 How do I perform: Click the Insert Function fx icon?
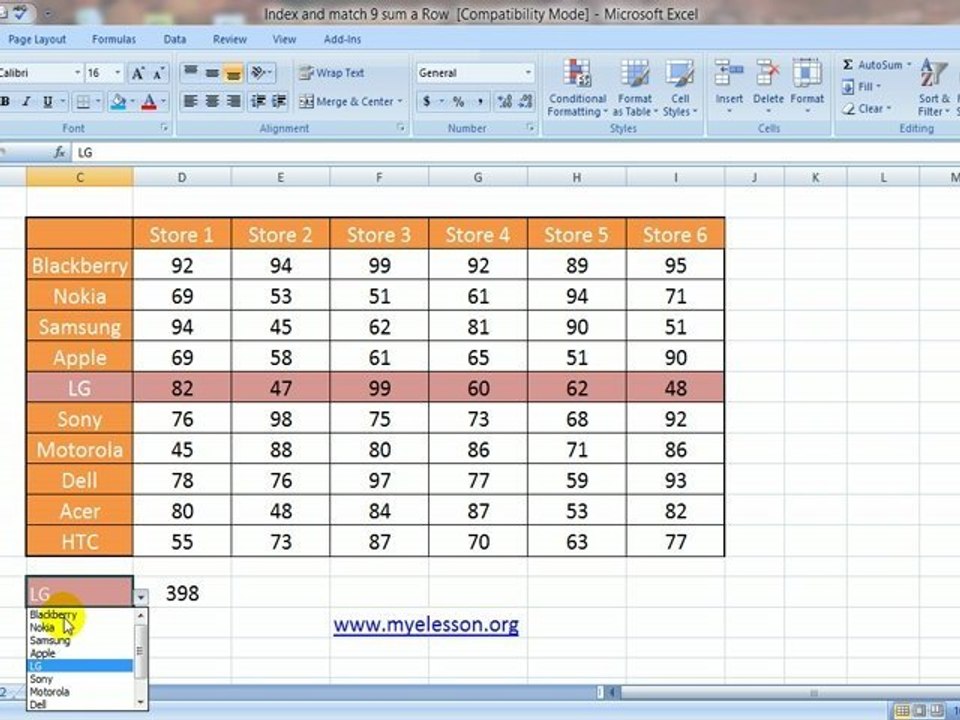59,152
